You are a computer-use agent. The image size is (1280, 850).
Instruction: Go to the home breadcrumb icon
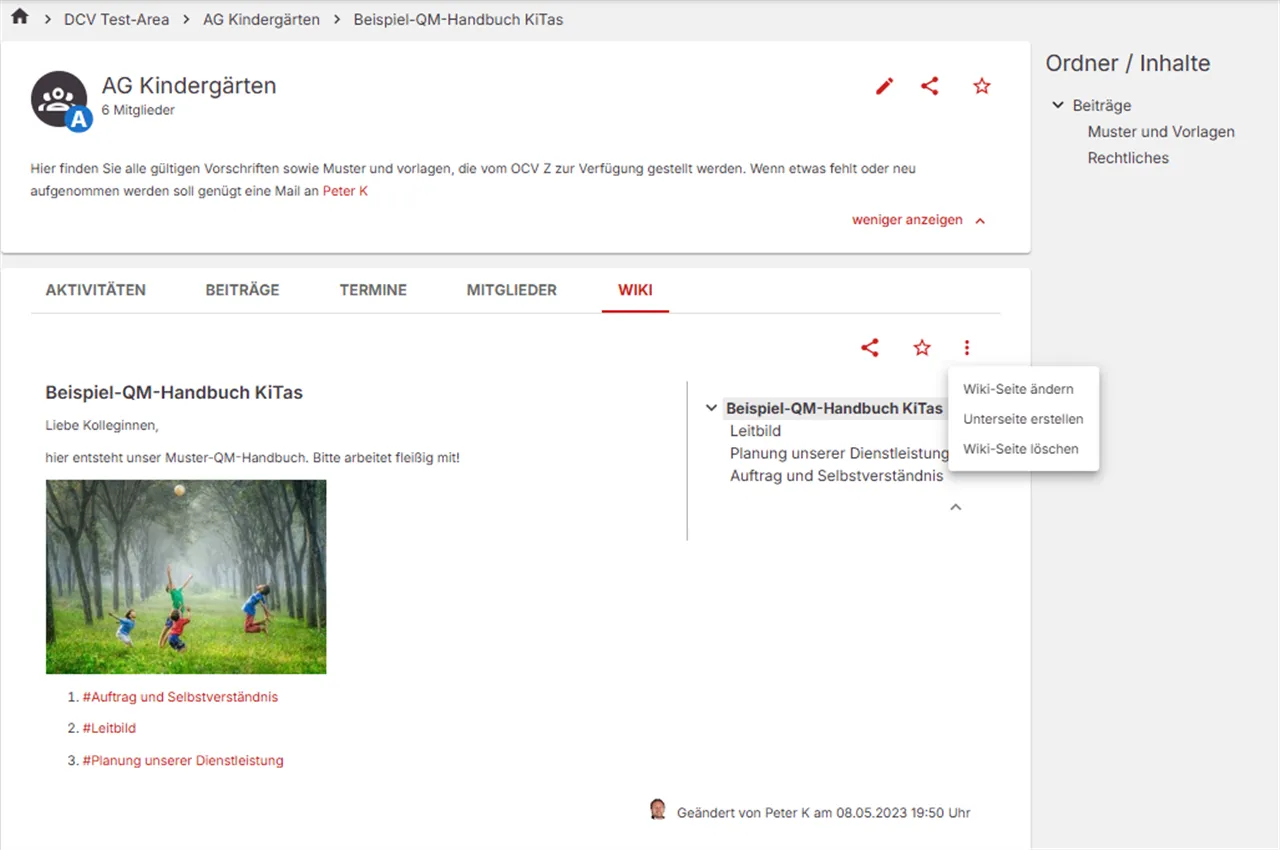coord(19,17)
